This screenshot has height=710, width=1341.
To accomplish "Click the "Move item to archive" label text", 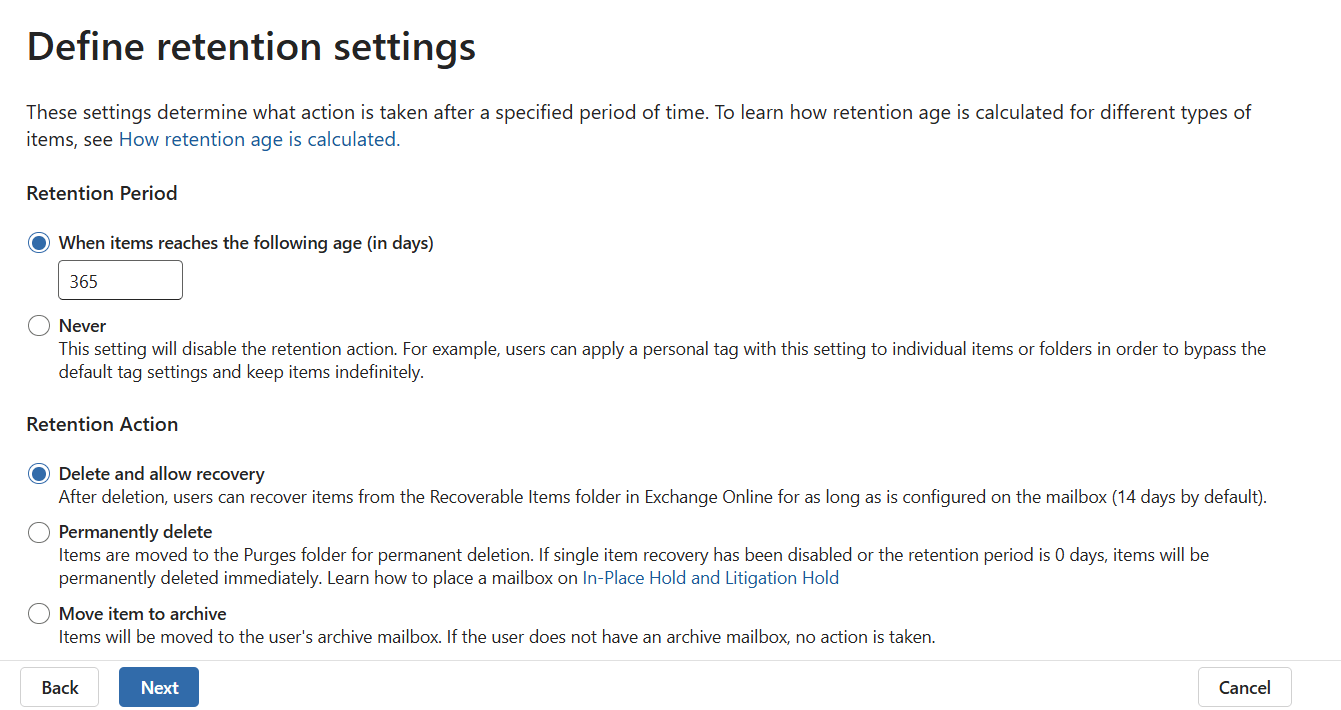I will pyautogui.click(x=142, y=613).
